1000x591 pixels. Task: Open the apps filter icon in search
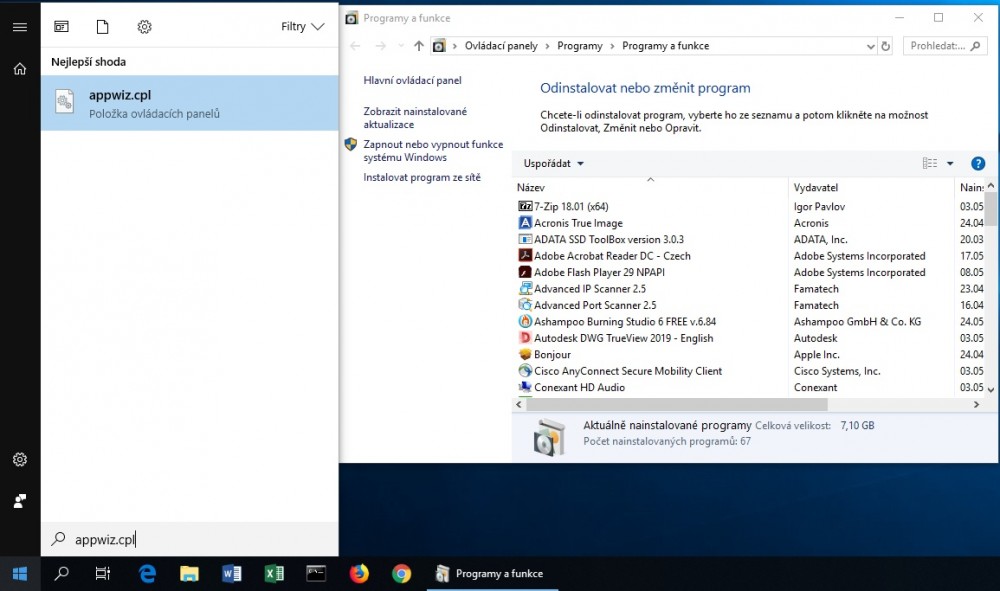click(x=62, y=27)
